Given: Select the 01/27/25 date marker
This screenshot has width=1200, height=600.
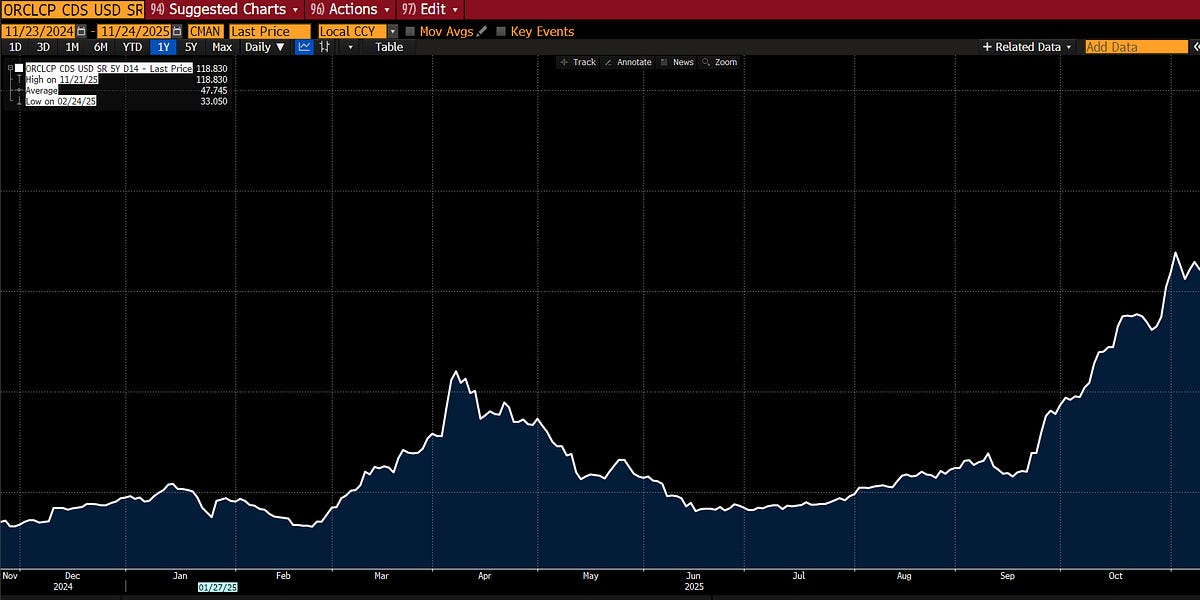Looking at the screenshot, I should click(218, 588).
